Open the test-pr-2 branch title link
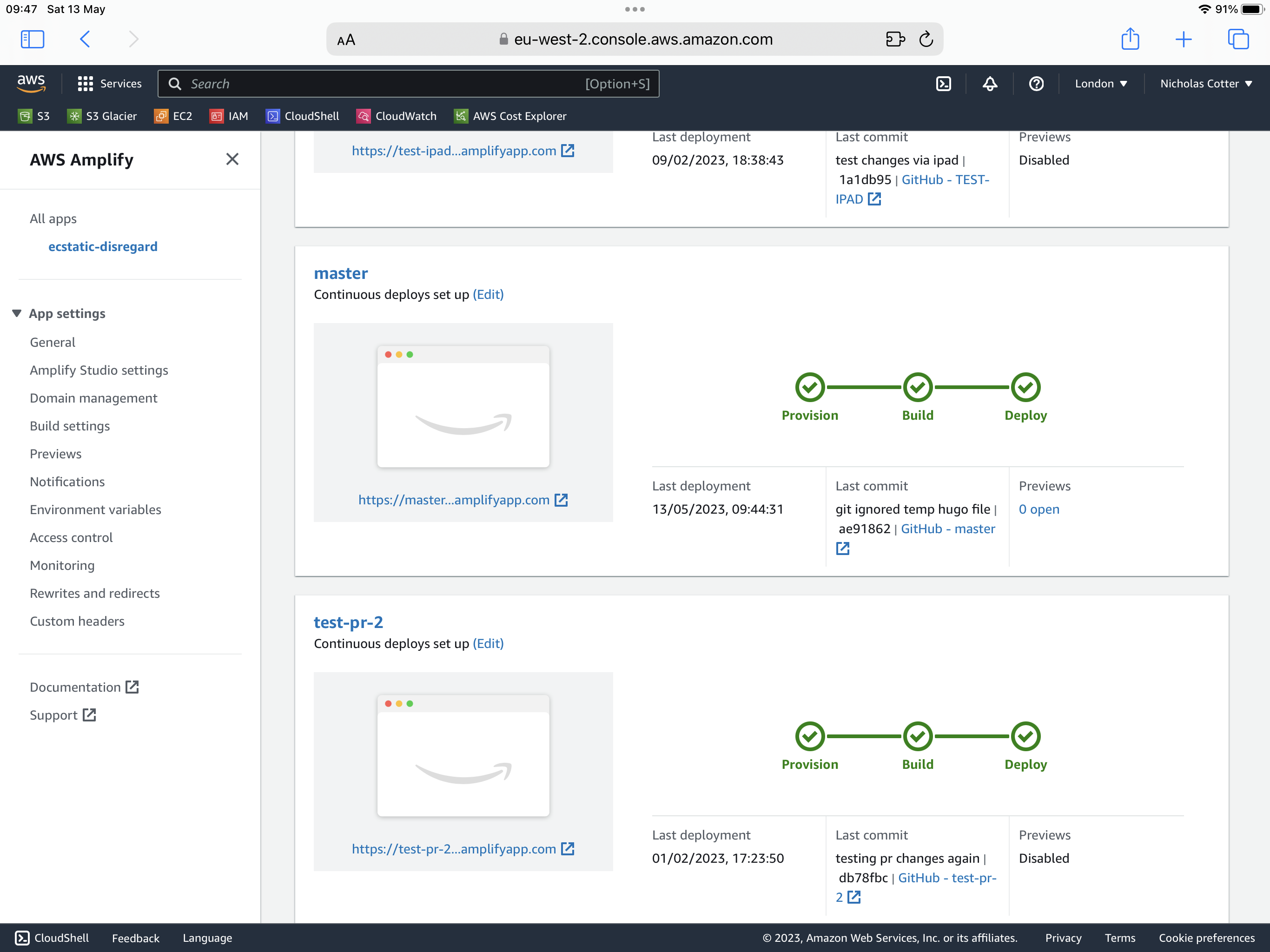This screenshot has width=1270, height=952. pyautogui.click(x=348, y=622)
